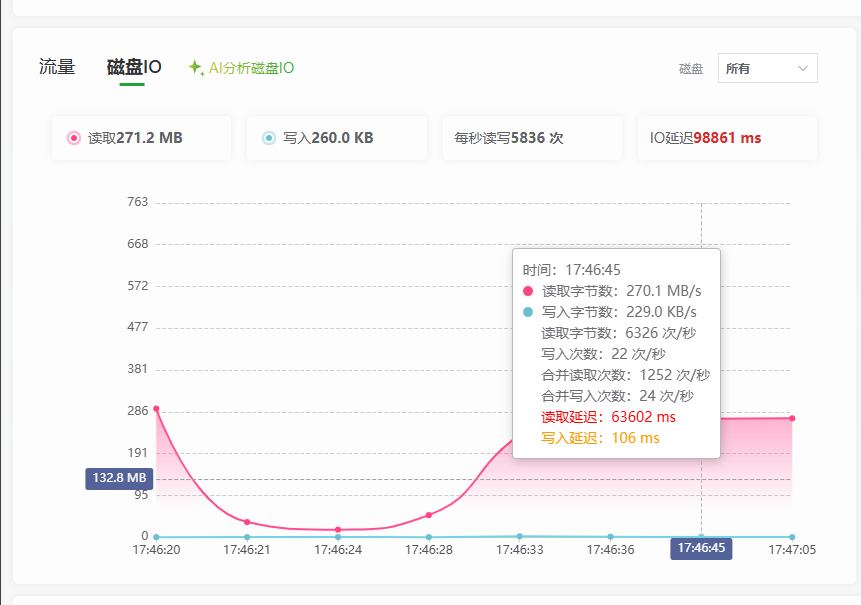Screen dimensions: 861x605
Task: Click the blue write point at 17:46:33
Action: (519, 536)
